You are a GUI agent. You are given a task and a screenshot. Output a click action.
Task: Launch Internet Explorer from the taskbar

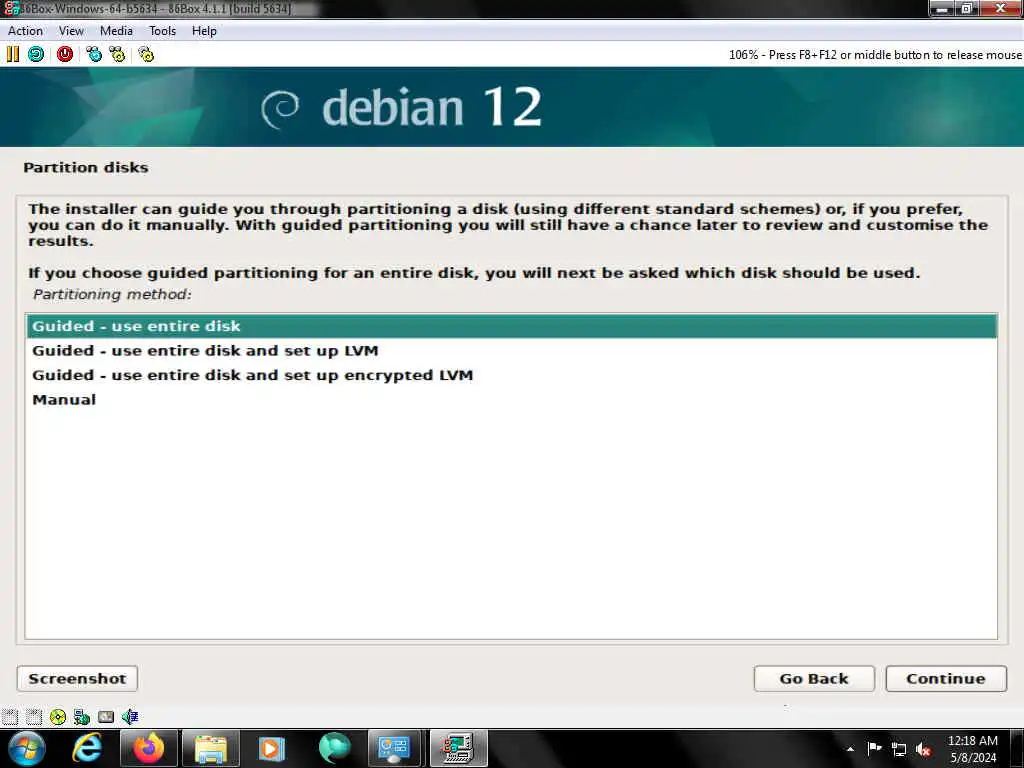87,748
